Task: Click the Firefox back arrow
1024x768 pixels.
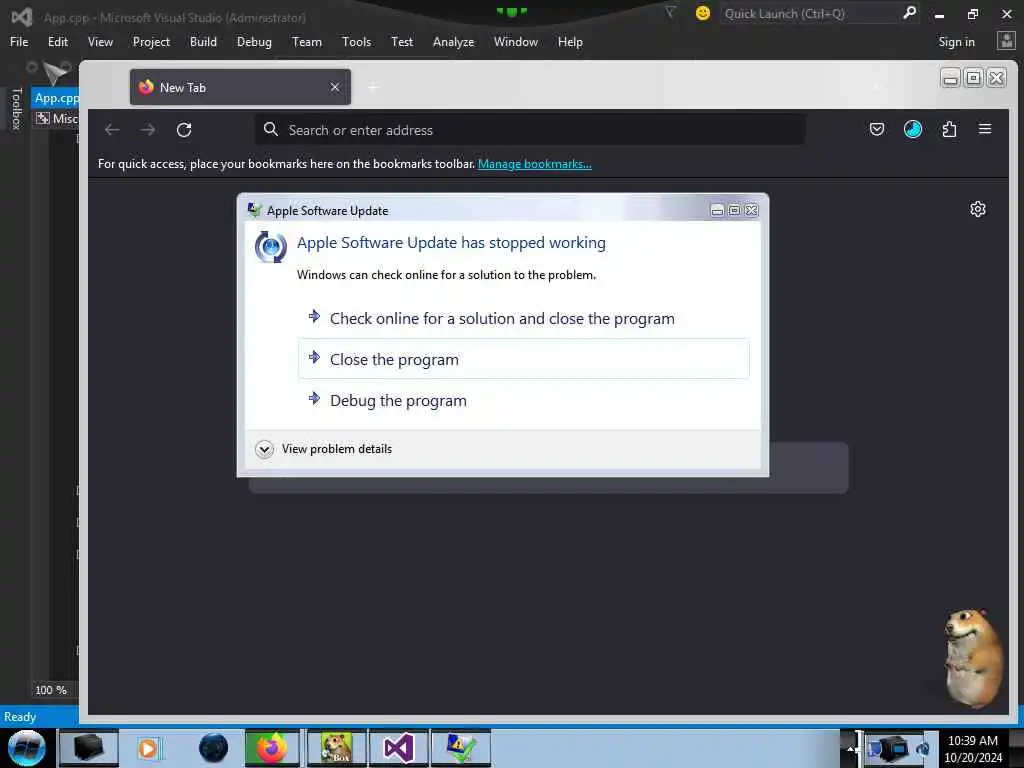Action: tap(112, 130)
